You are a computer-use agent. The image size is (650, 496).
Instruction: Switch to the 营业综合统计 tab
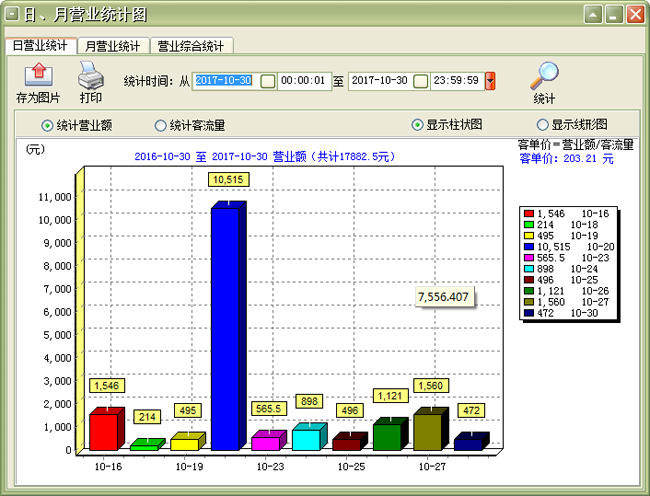(191, 46)
